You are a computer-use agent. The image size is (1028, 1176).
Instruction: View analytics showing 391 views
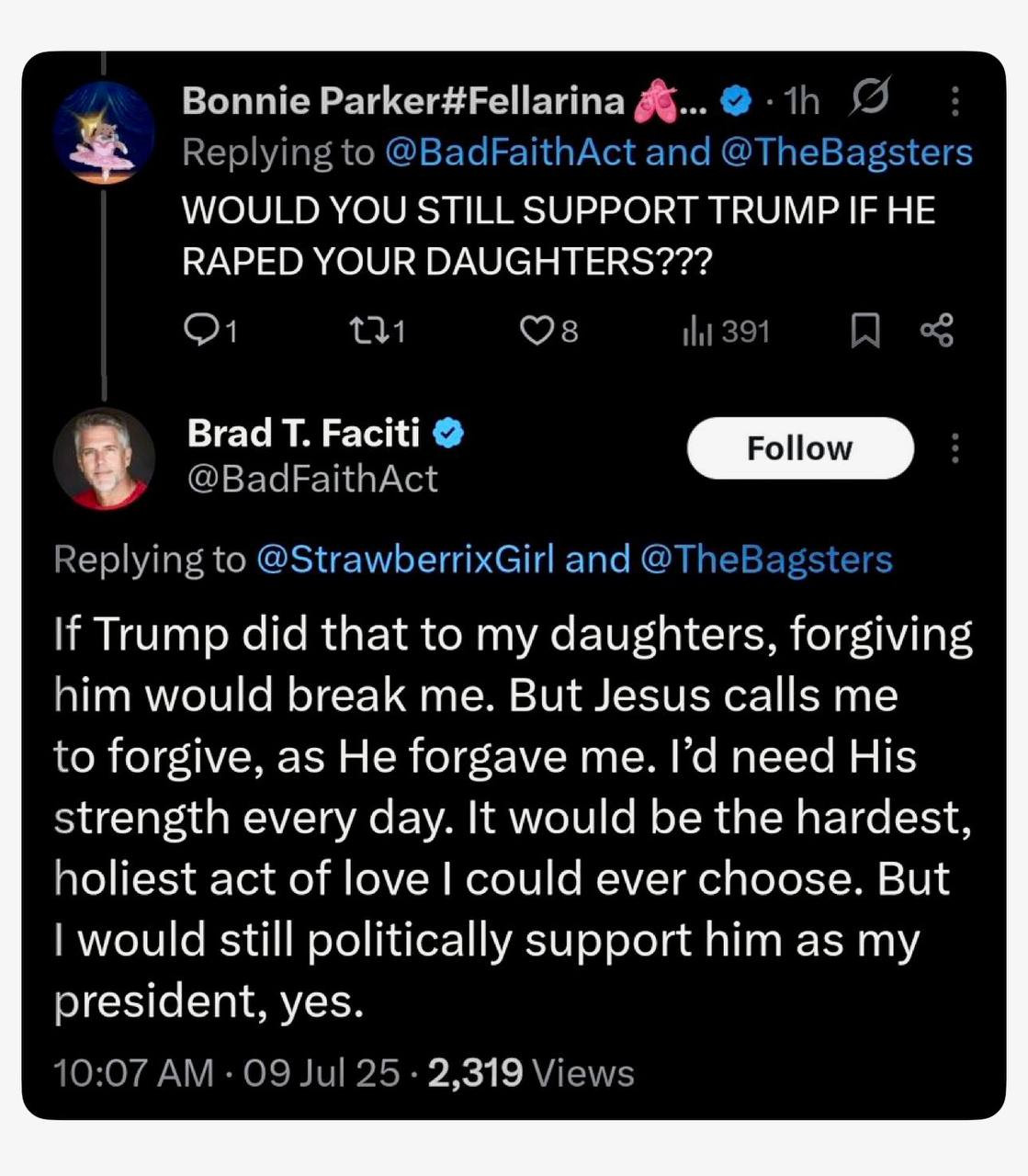point(698,331)
